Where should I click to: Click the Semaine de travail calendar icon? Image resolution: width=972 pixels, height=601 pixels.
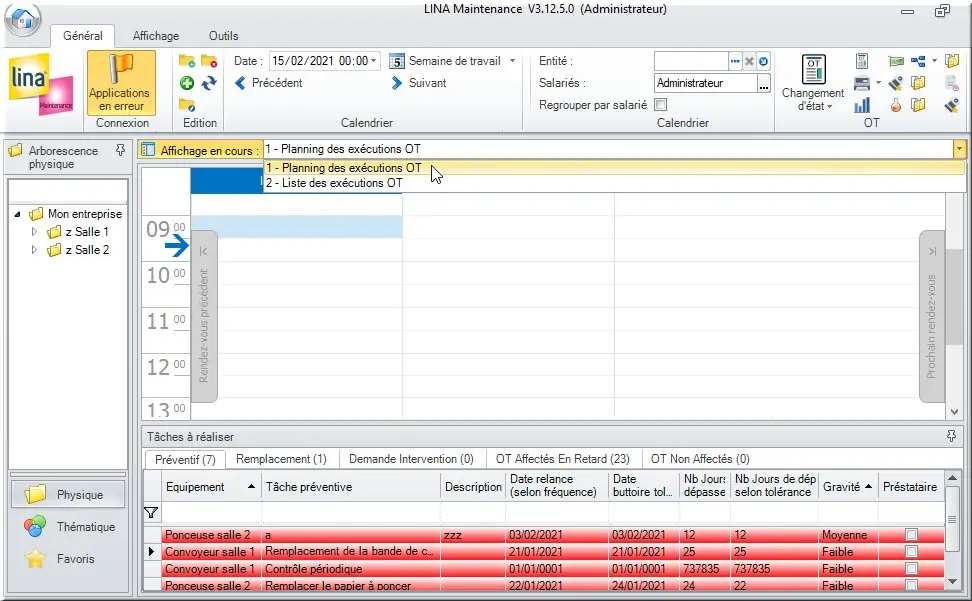397,61
